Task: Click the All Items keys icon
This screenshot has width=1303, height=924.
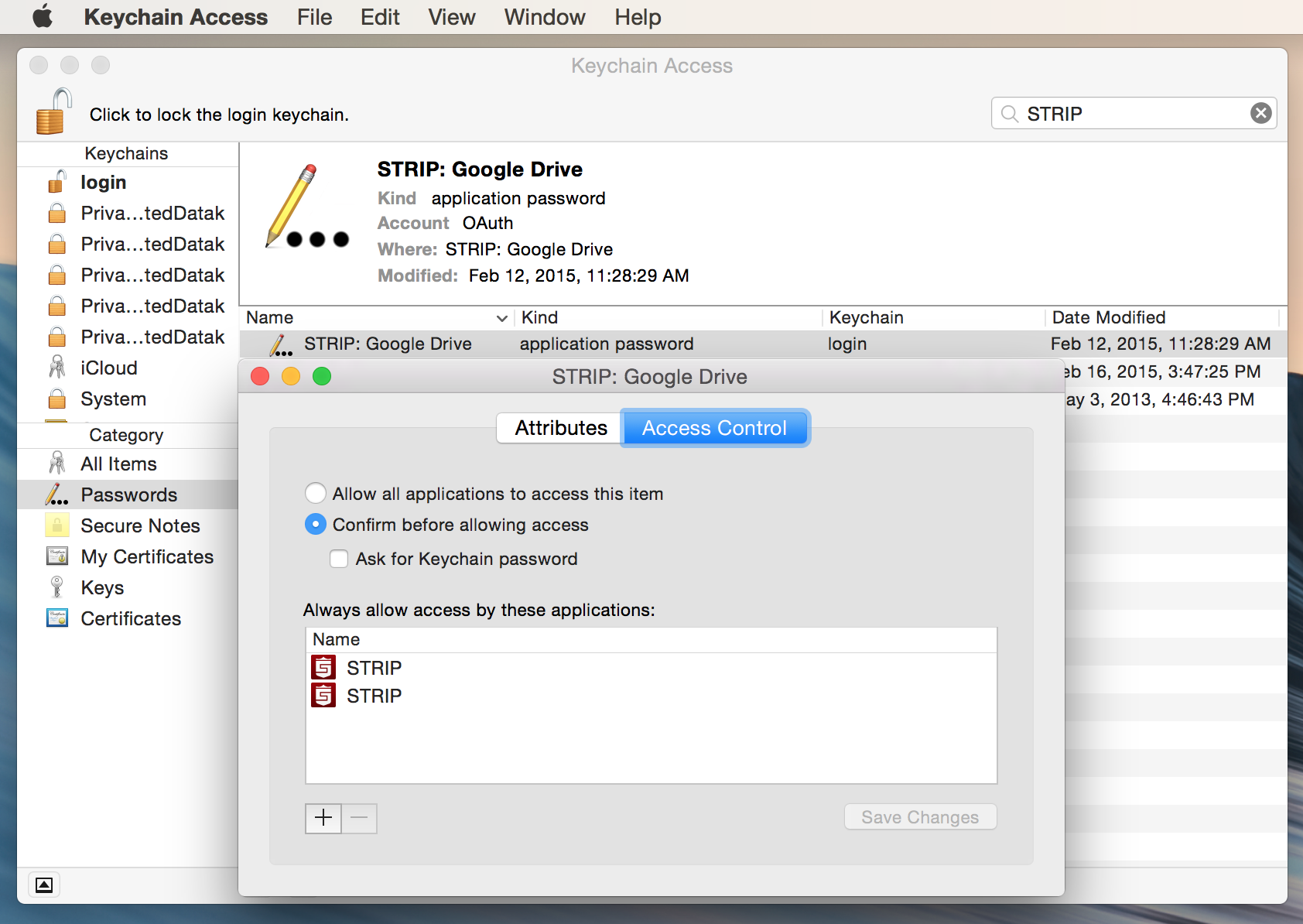Action: [57, 464]
